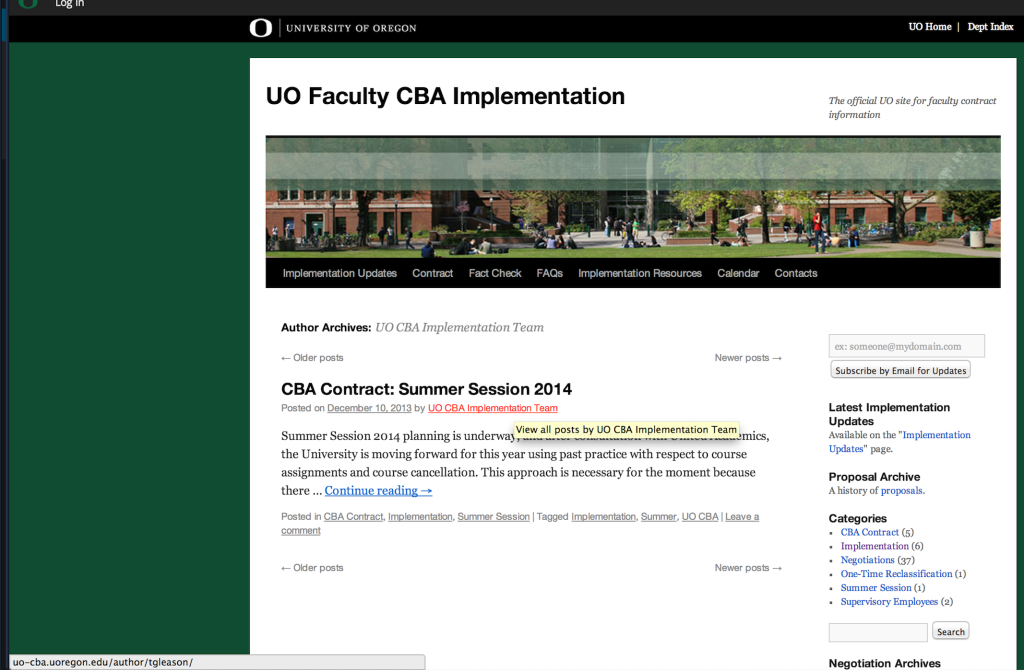Open the proposals history link
The height and width of the screenshot is (670, 1024).
pyautogui.click(x=901, y=490)
